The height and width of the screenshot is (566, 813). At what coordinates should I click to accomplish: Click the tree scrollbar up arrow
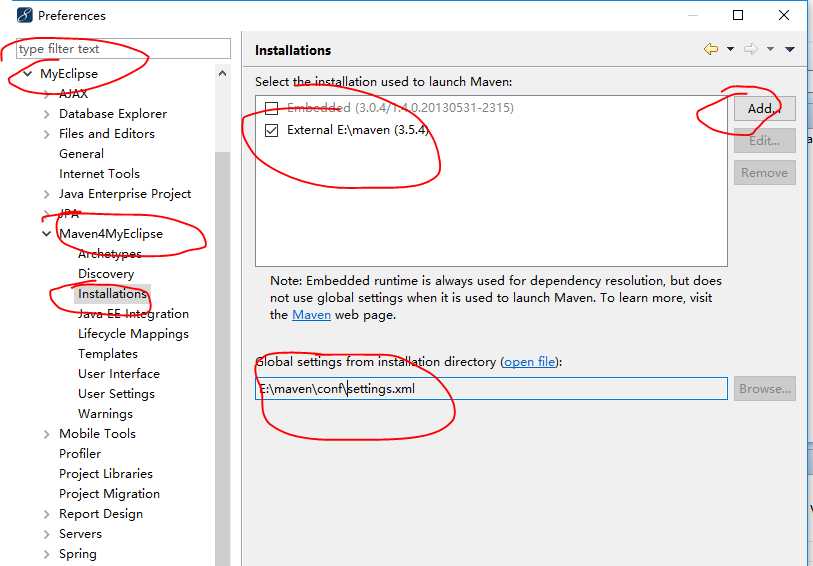click(222, 74)
